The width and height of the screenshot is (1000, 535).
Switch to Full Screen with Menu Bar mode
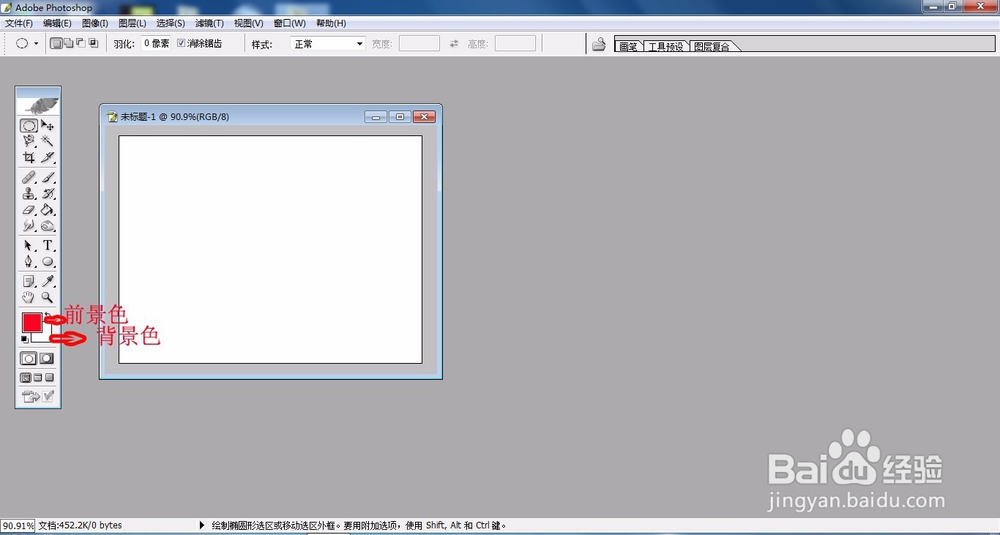pyautogui.click(x=38, y=378)
